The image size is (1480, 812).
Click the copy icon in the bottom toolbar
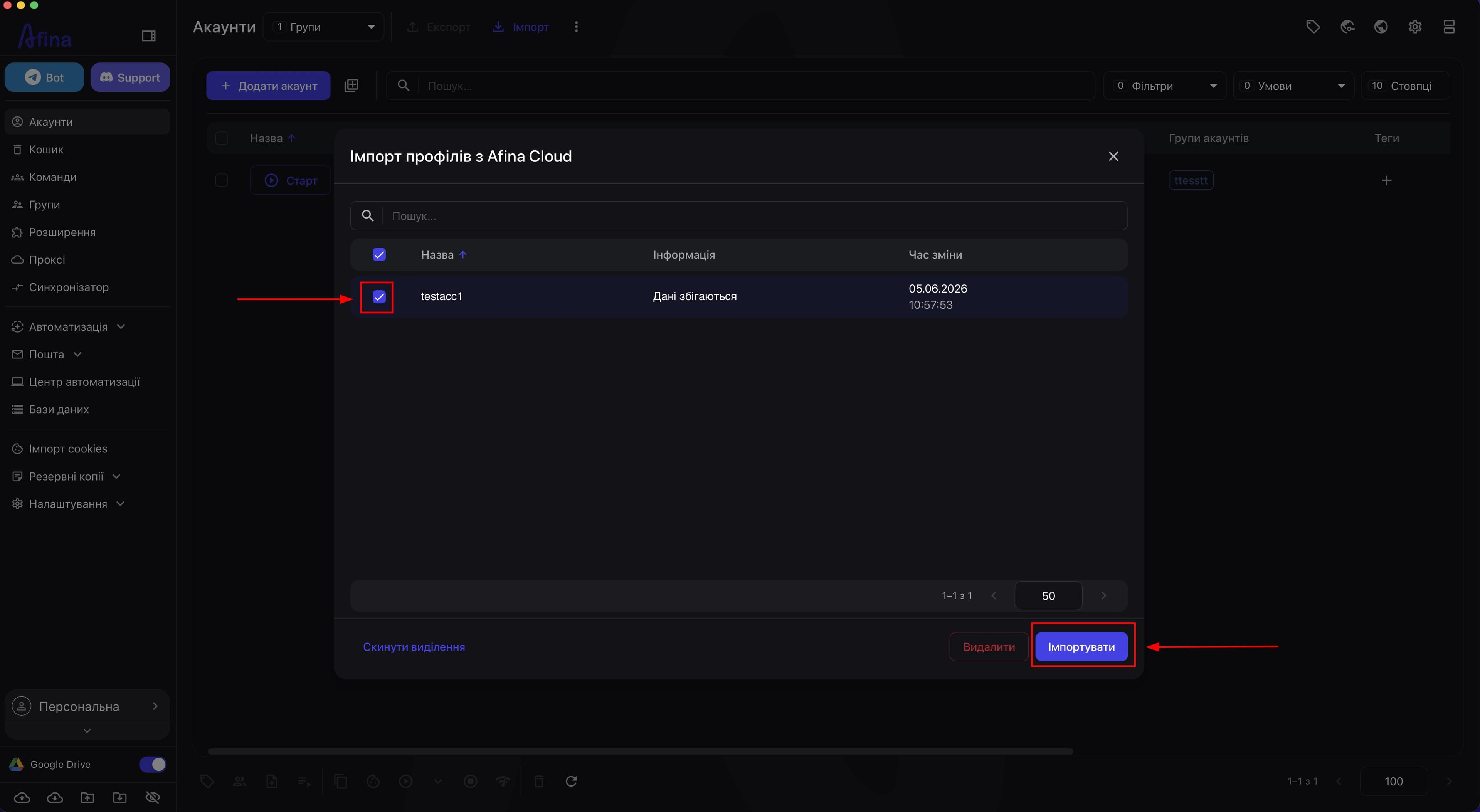(x=341, y=781)
